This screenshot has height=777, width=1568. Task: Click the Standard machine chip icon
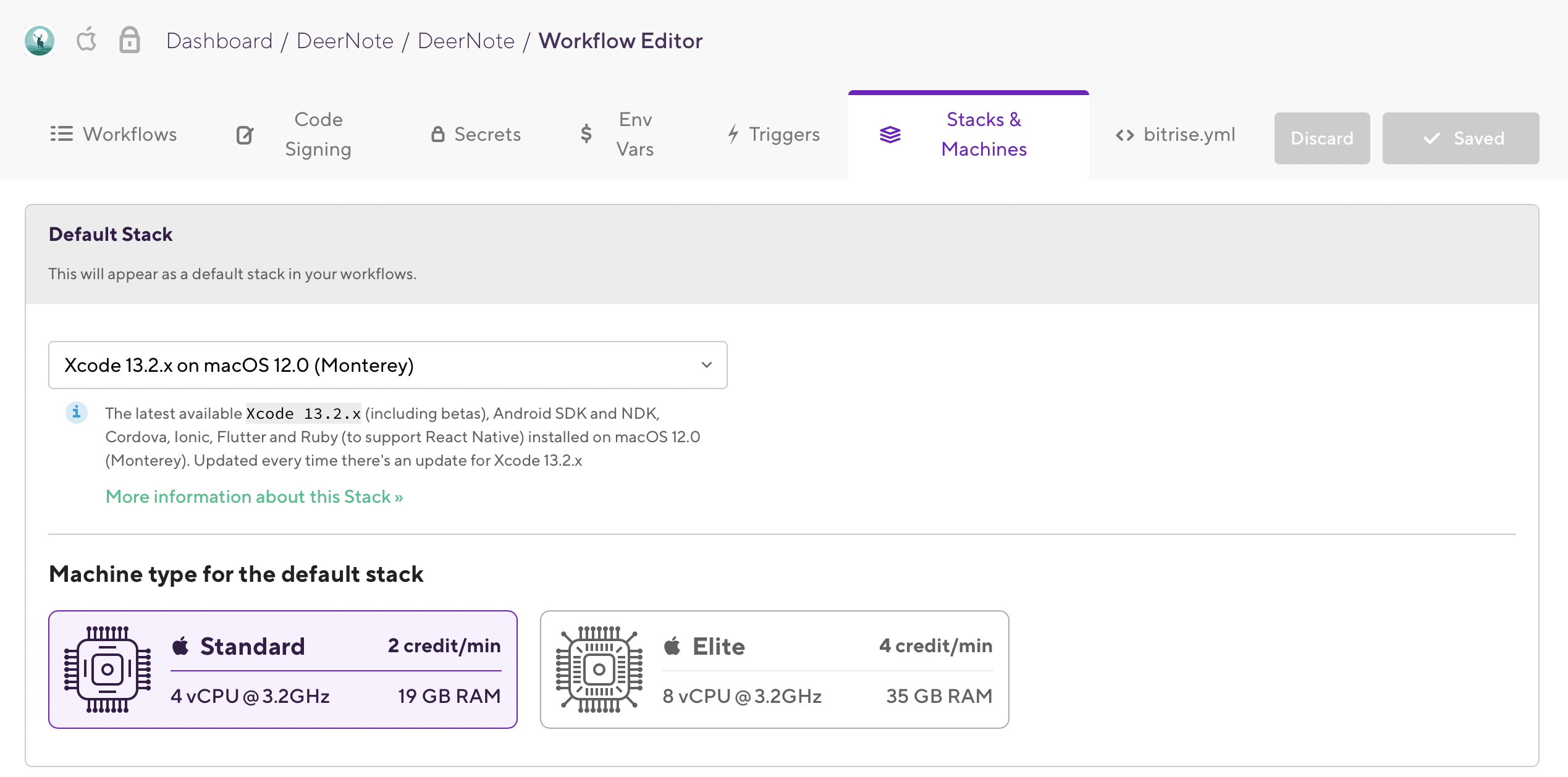[107, 670]
